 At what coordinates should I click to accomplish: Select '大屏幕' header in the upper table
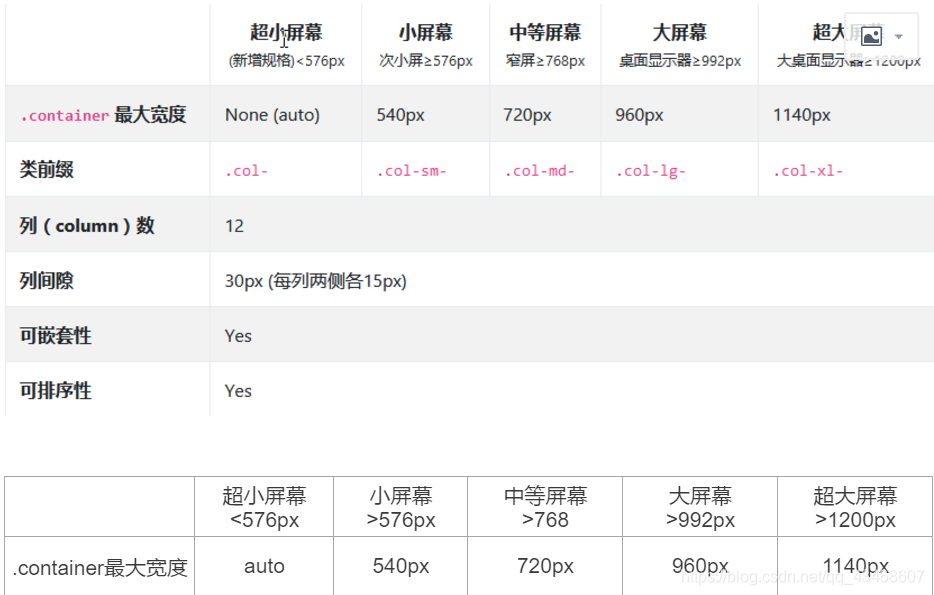[x=680, y=32]
